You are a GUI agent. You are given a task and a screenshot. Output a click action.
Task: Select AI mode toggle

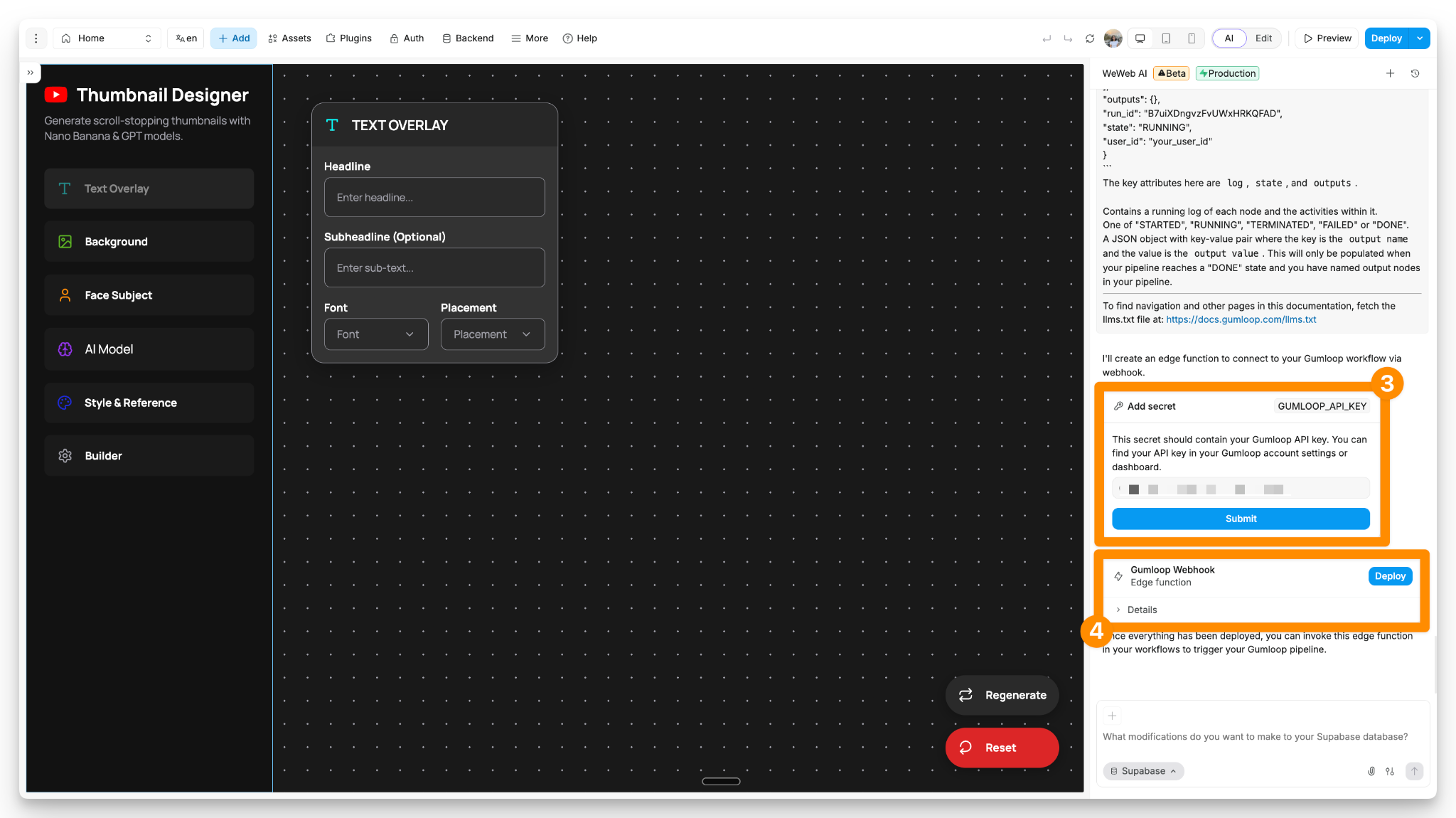(1228, 38)
